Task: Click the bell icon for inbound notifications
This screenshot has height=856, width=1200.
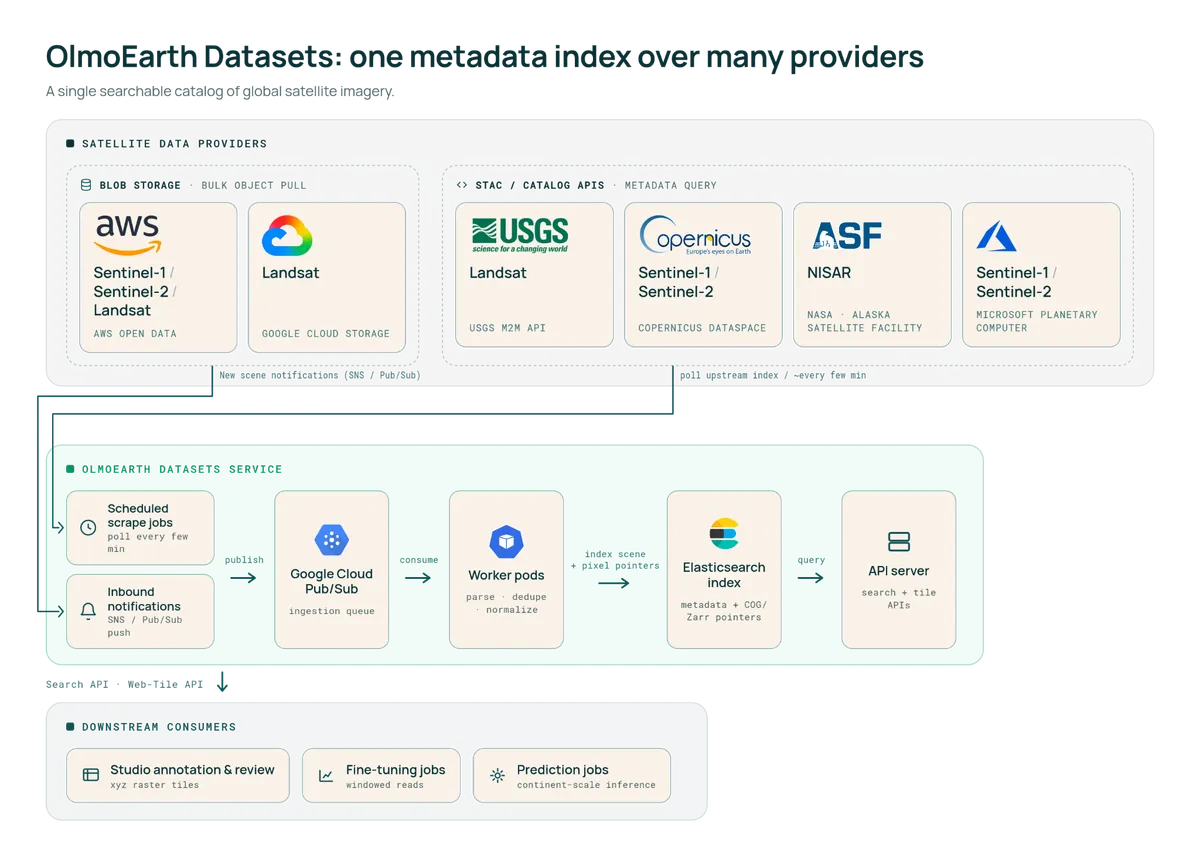Action: (88, 610)
